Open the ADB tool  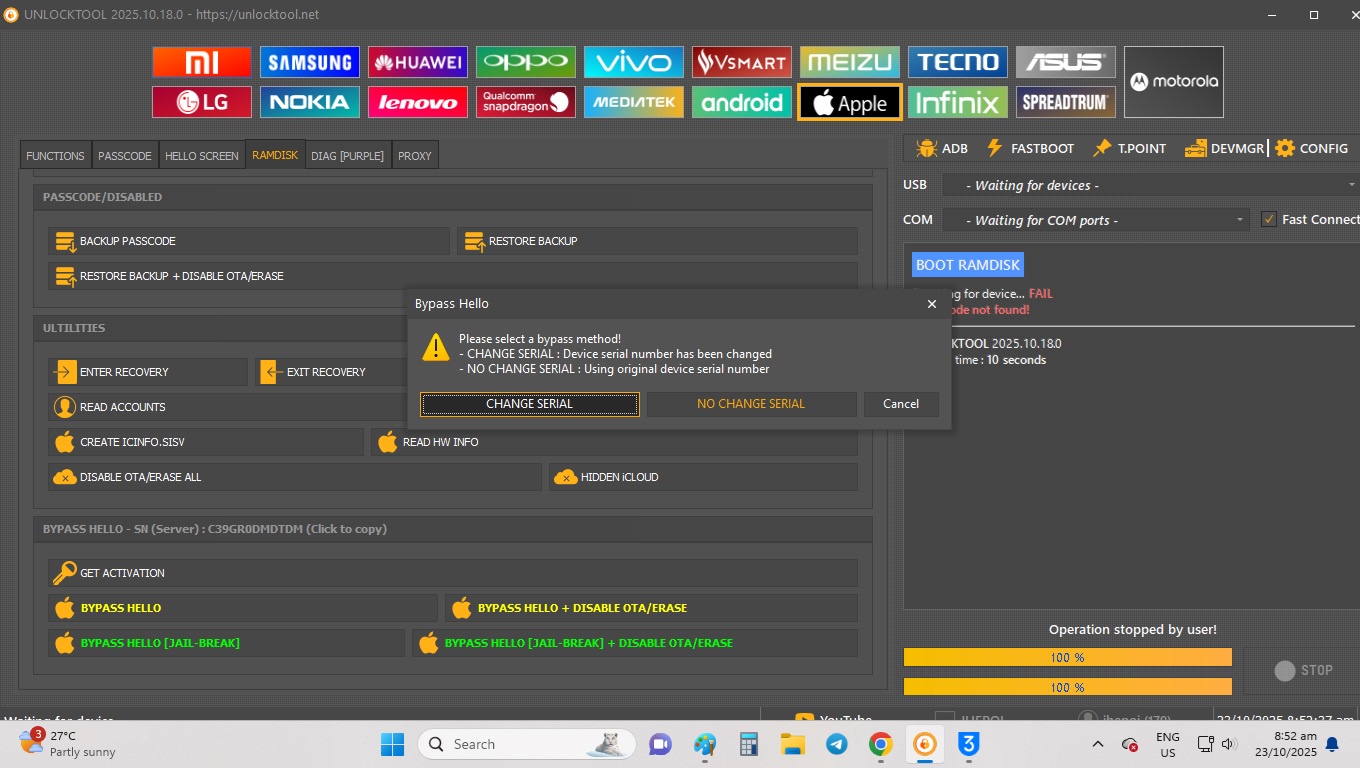click(x=941, y=148)
